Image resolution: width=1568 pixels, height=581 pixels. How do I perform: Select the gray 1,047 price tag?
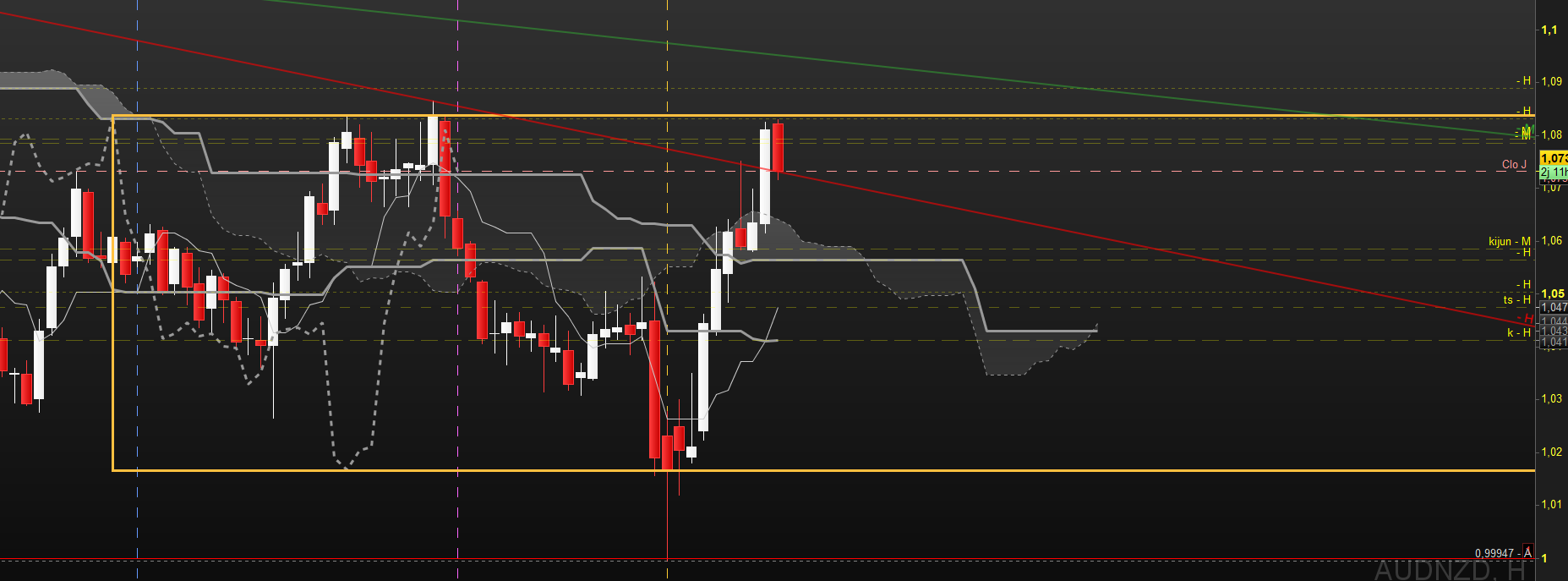[x=1554, y=307]
